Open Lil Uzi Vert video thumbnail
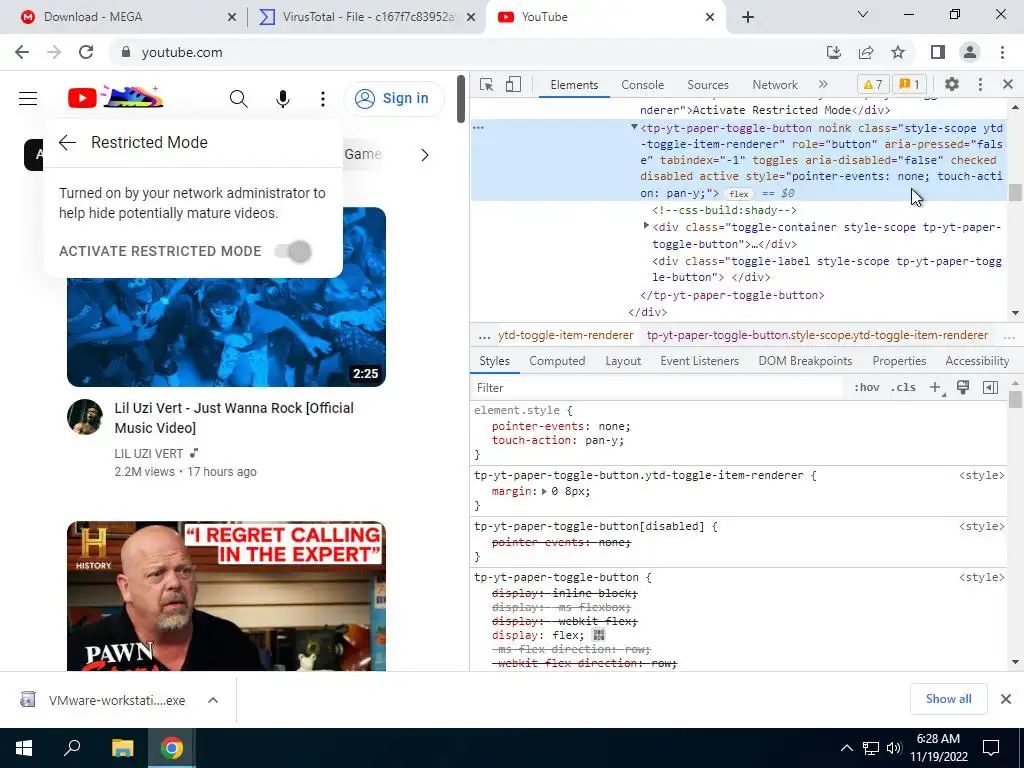The image size is (1024, 768). click(227, 297)
